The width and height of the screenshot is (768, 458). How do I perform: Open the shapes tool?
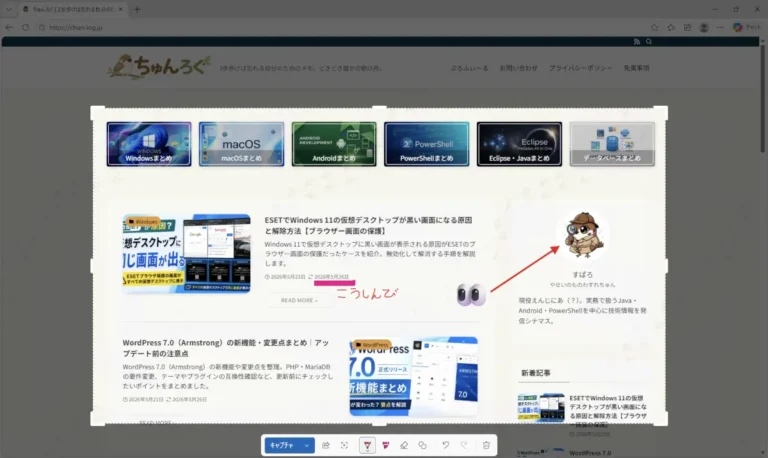pyautogui.click(x=422, y=445)
